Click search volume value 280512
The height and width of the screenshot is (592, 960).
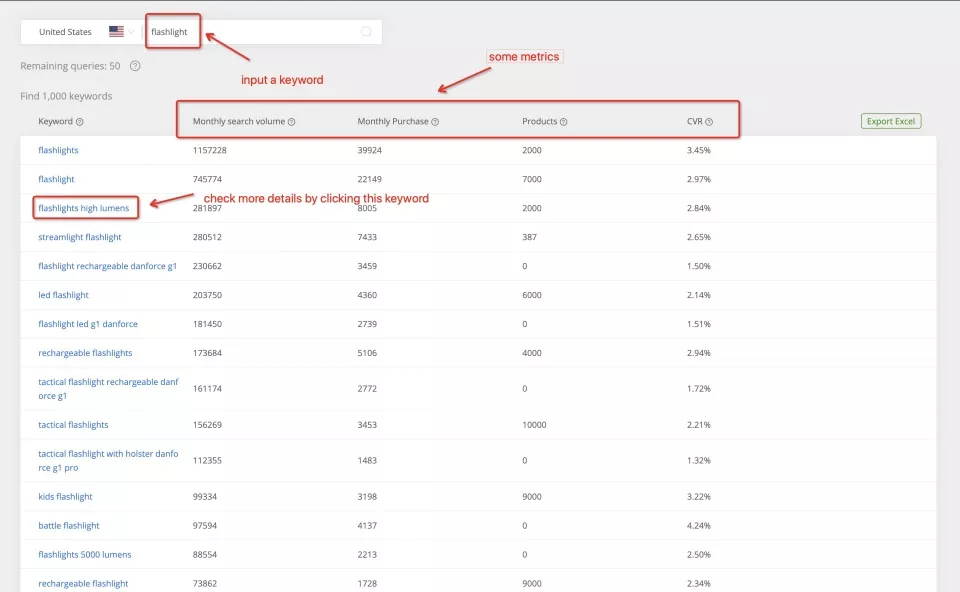tap(207, 237)
